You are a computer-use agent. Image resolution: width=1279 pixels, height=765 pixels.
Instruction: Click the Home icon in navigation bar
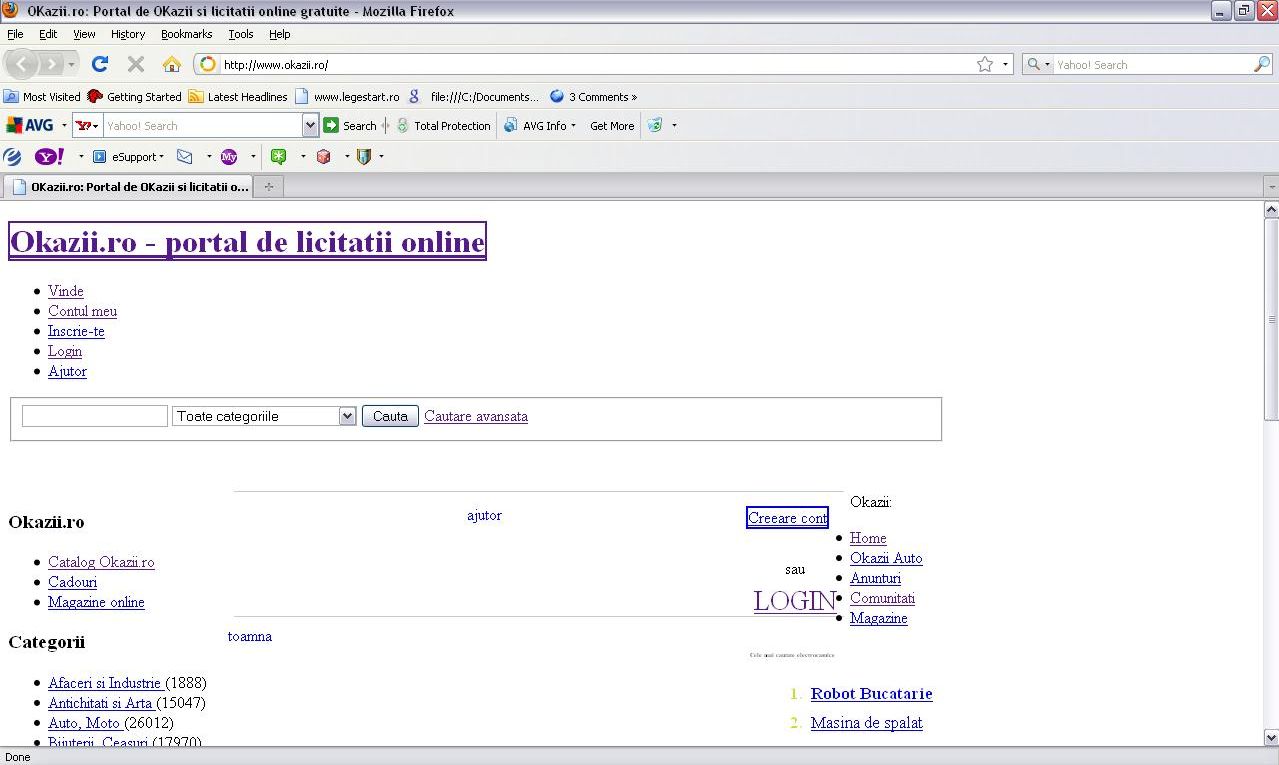(x=172, y=64)
